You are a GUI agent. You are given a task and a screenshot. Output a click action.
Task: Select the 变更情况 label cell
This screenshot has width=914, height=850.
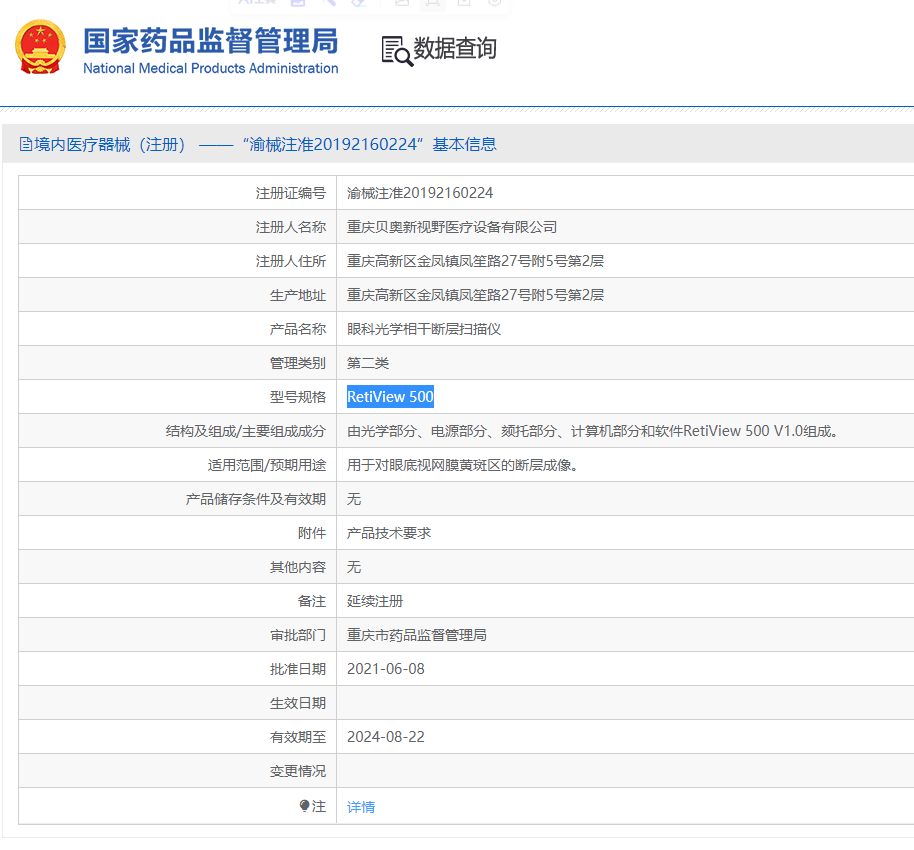(177, 771)
